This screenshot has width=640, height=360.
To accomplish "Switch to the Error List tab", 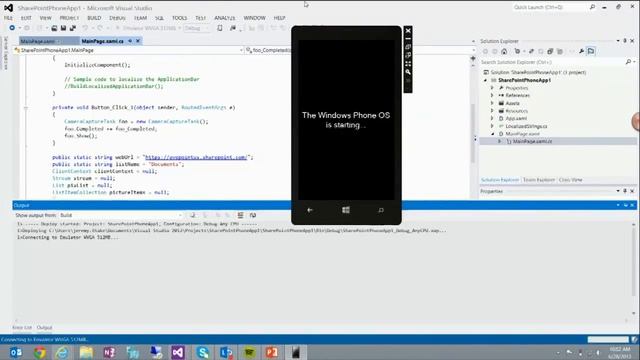I will (22, 327).
